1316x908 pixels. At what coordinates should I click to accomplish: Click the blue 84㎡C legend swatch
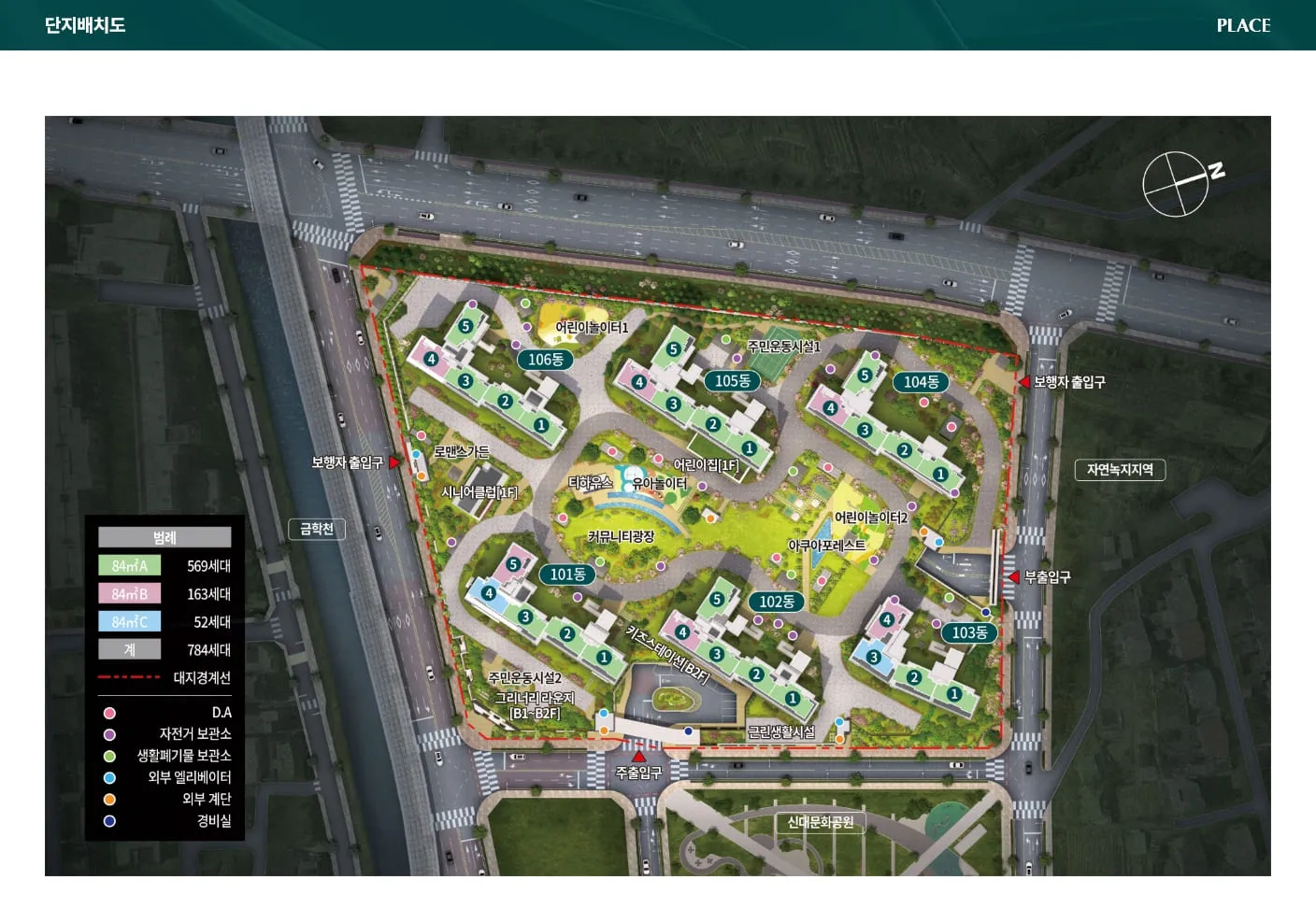pyautogui.click(x=130, y=622)
